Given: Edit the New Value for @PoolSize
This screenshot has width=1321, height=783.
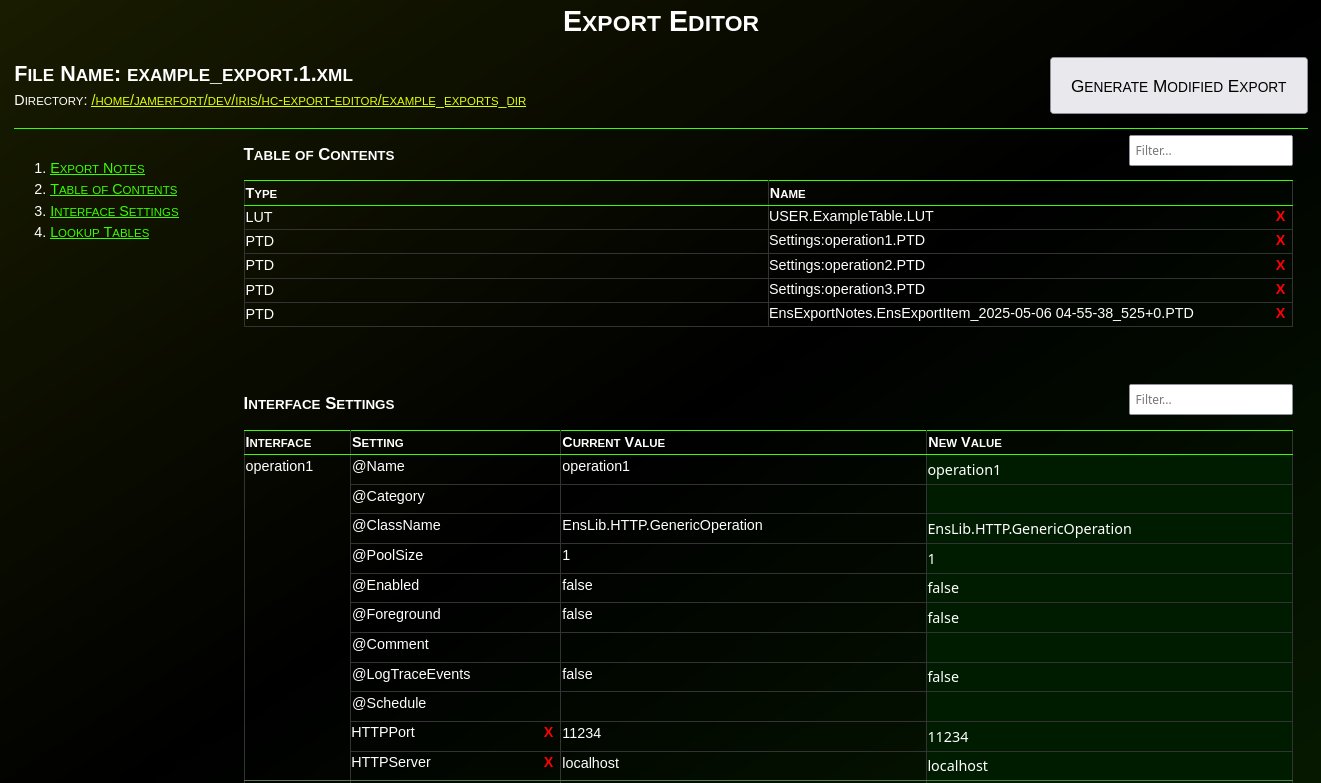Looking at the screenshot, I should coord(1109,558).
